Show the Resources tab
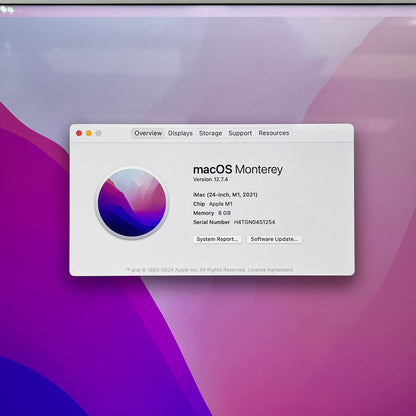The height and width of the screenshot is (416, 416). pyautogui.click(x=274, y=133)
